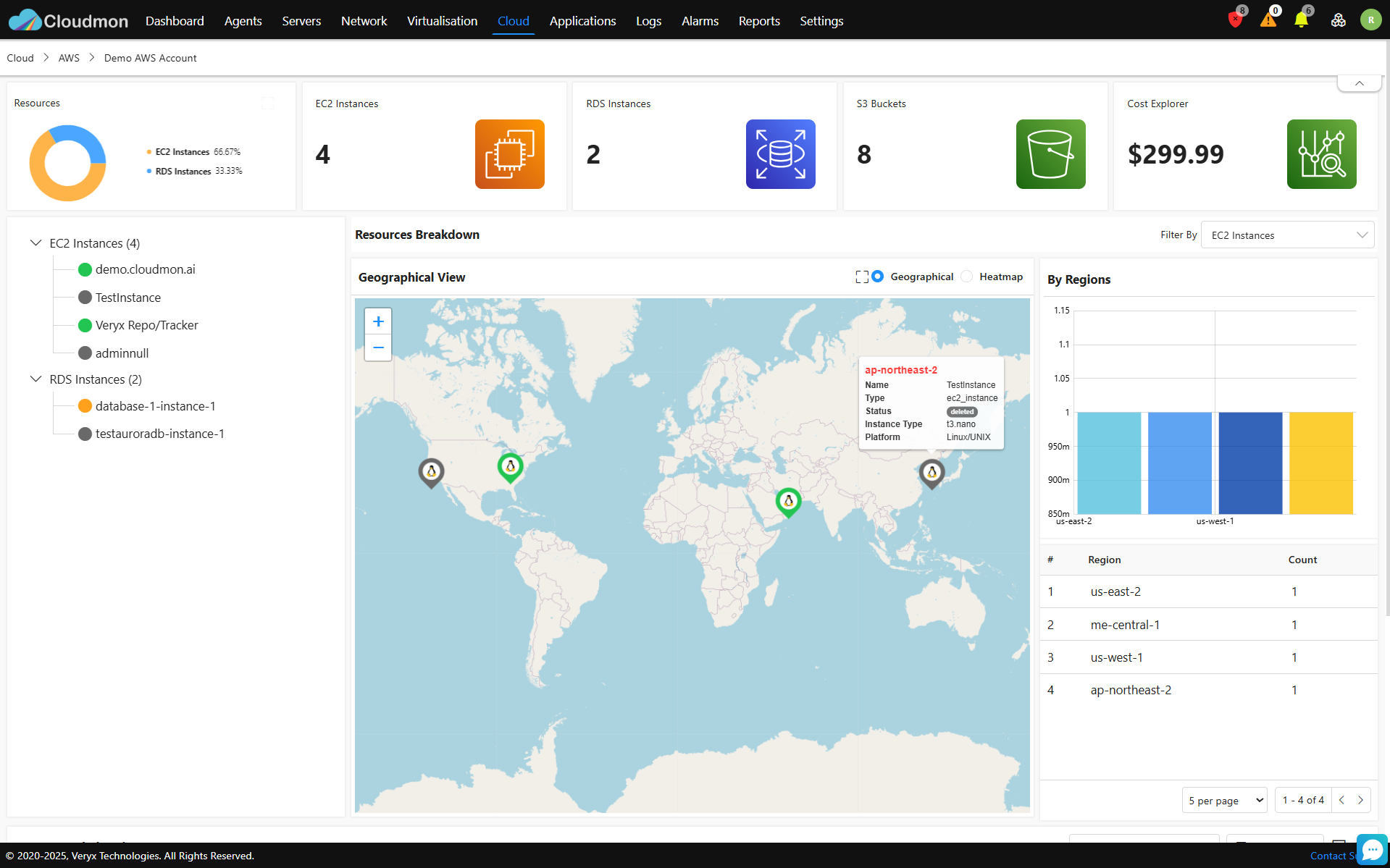Click the Demo AWS Account breadcrumb
The width and height of the screenshot is (1390, 868).
point(150,58)
